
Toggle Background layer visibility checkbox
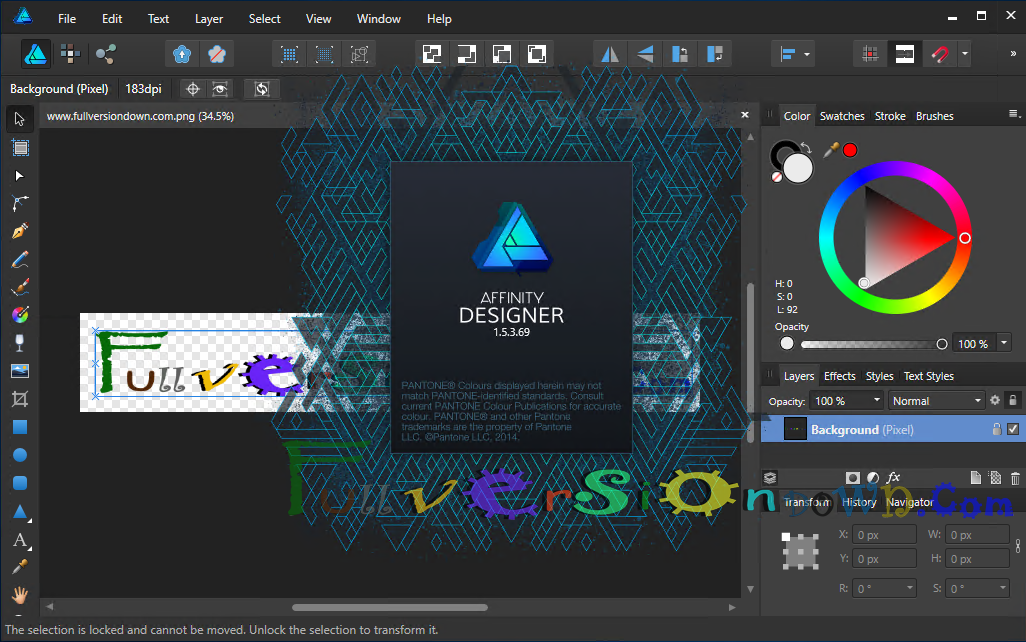(1013, 429)
